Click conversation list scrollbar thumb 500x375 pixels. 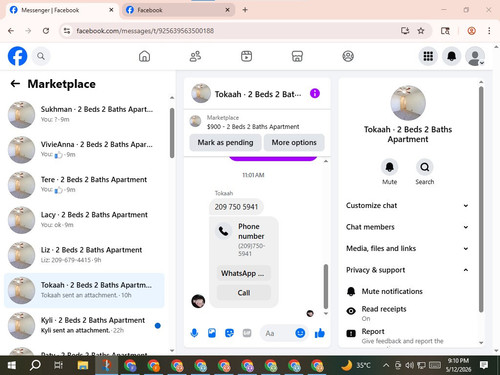(172, 133)
